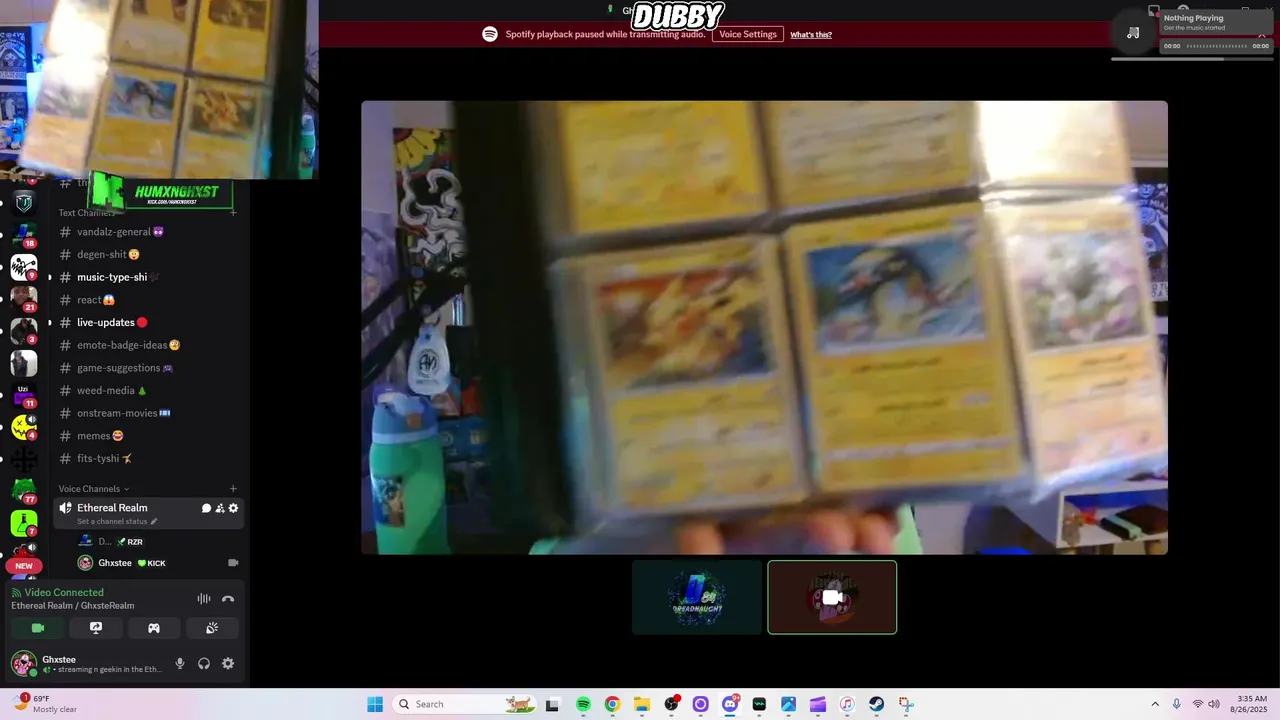The height and width of the screenshot is (720, 1280).
Task: Open taskbar volume speaker icon
Action: (x=1213, y=704)
